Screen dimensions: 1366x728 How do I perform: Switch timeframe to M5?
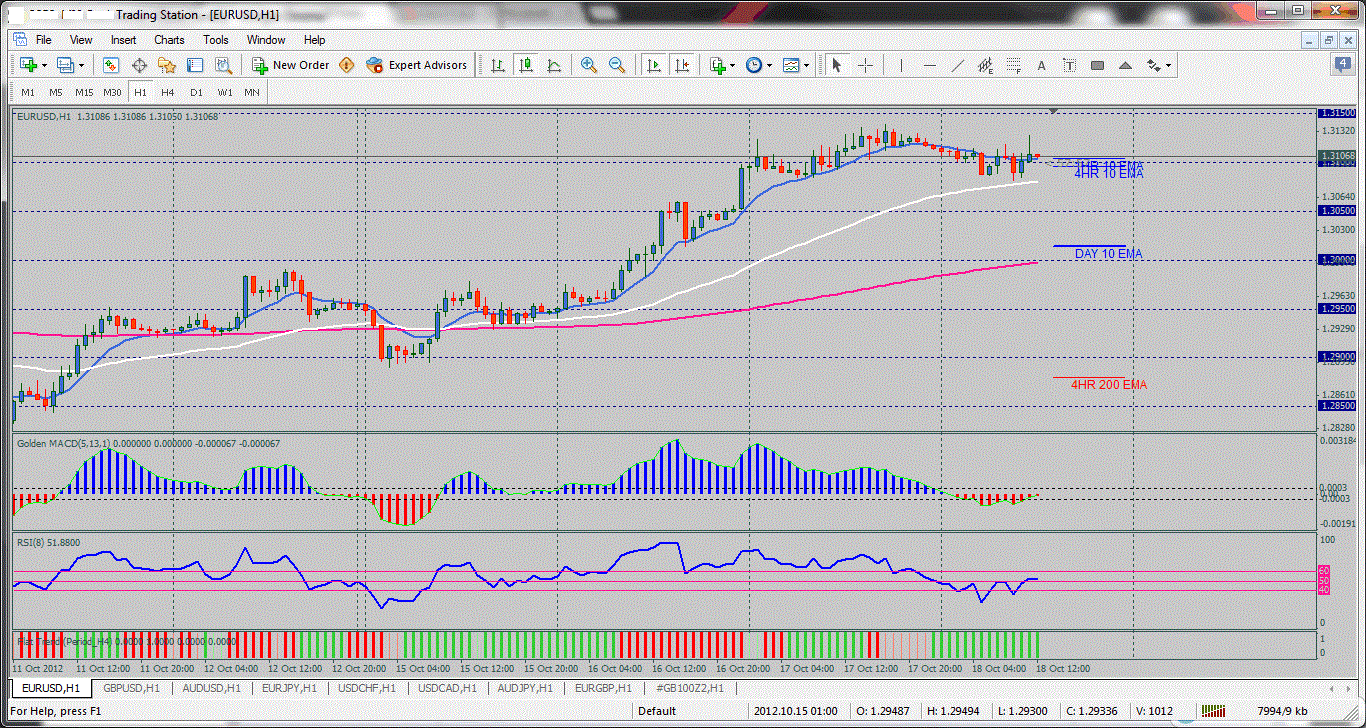point(56,92)
